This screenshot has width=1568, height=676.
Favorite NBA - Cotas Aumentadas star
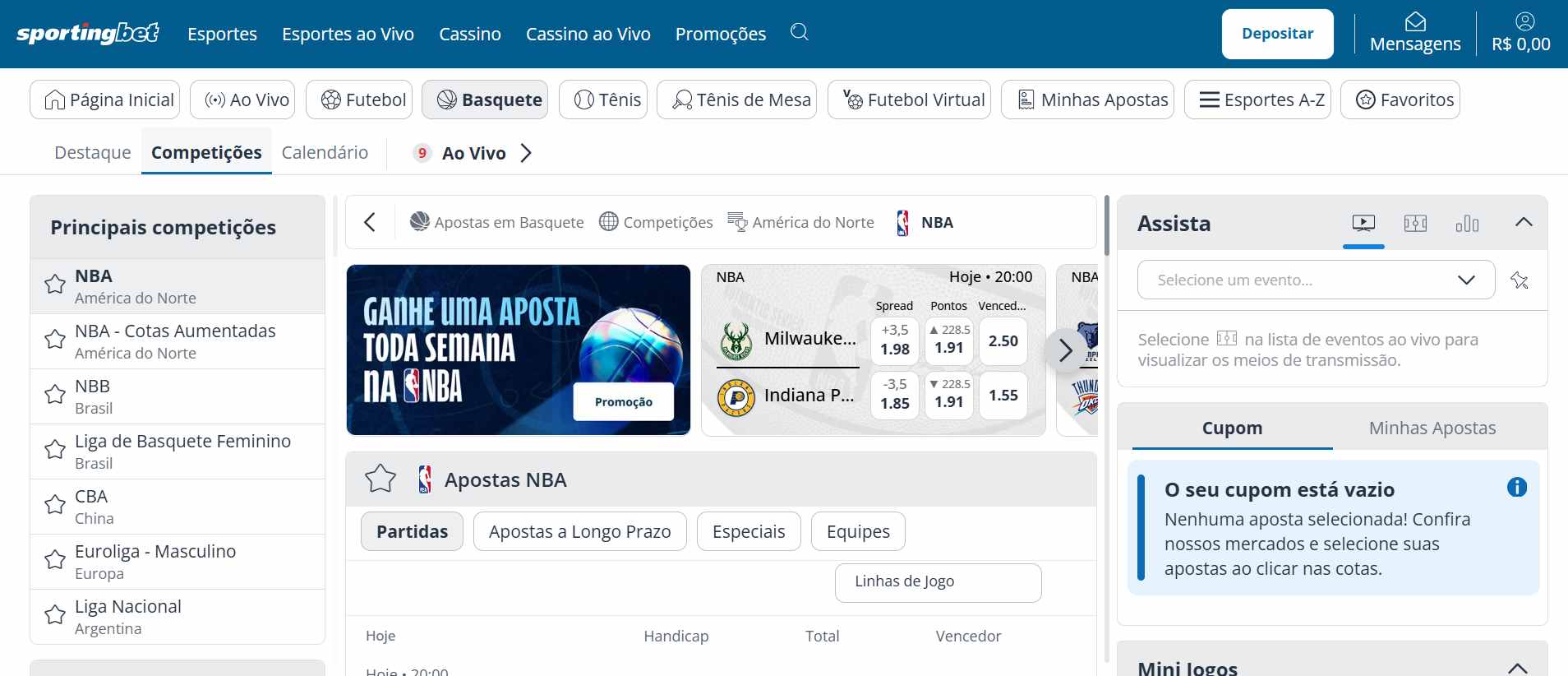tap(55, 340)
